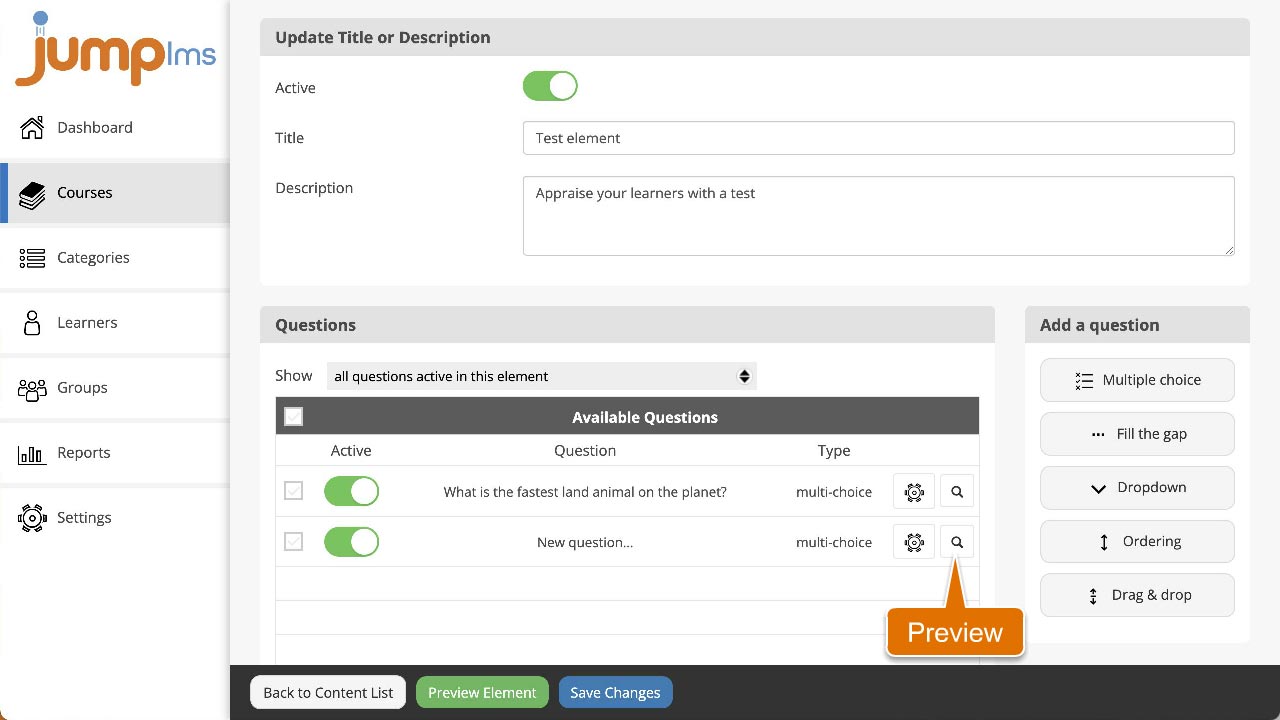1280x720 pixels.
Task: Tick checkbox for fastest land animal question
Action: pyautogui.click(x=293, y=491)
